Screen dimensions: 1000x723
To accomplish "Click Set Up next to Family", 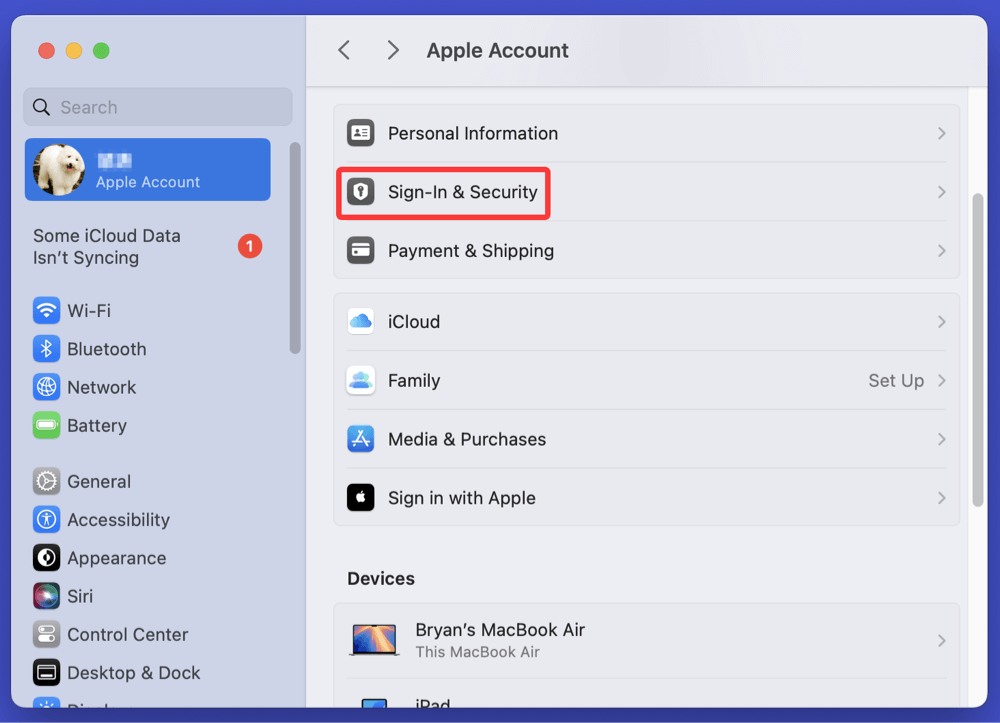I will pos(895,381).
